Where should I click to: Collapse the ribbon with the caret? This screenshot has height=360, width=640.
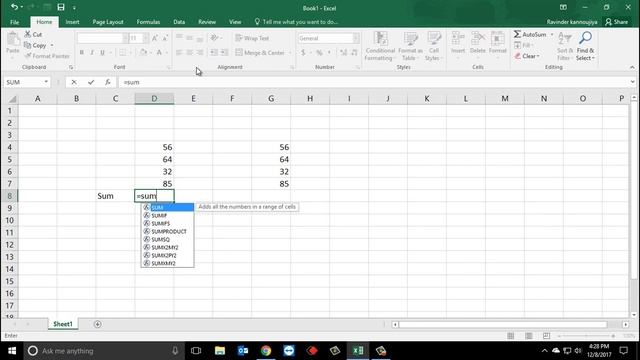(632, 67)
